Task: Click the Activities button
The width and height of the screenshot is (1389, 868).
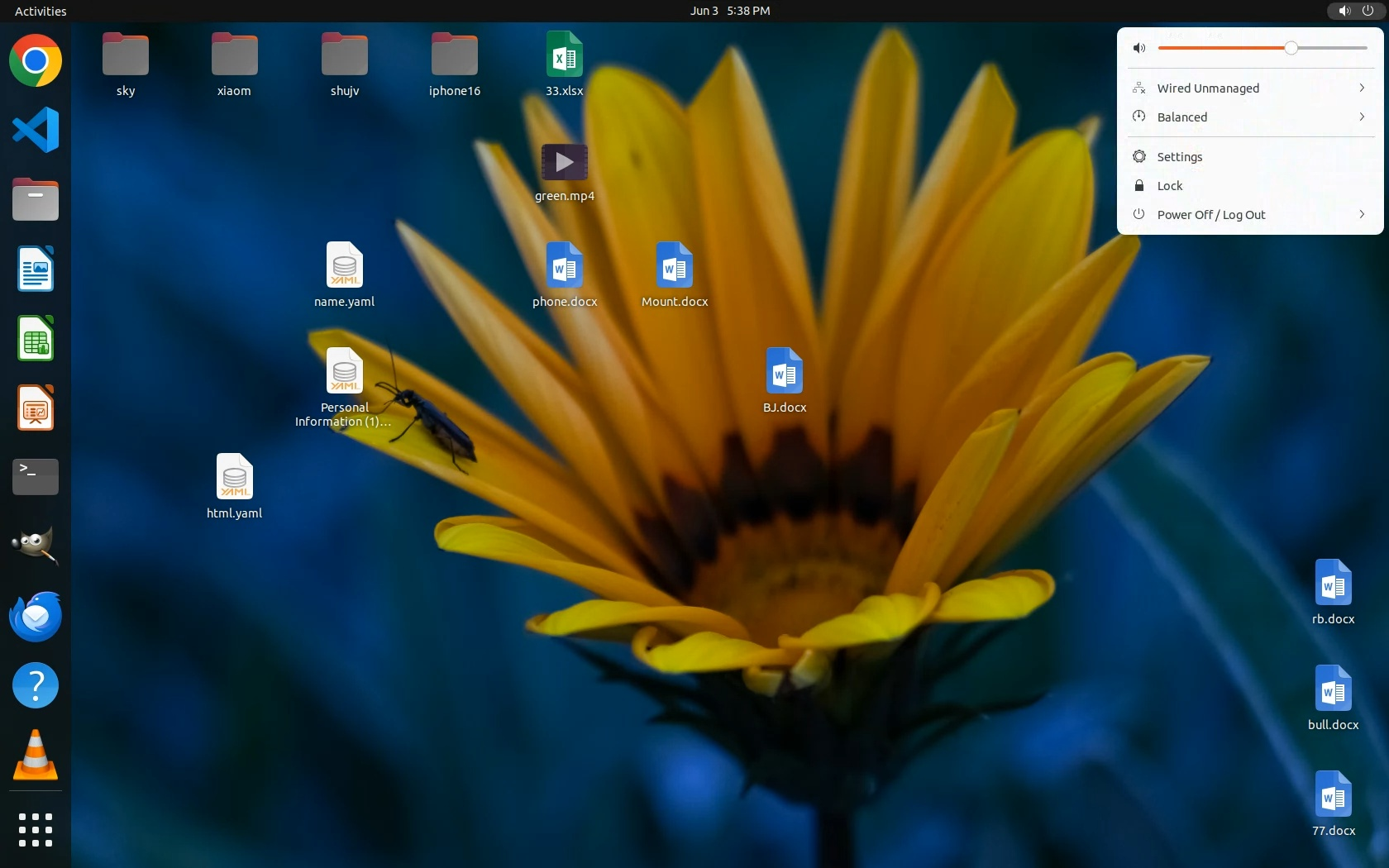Action: point(41,11)
